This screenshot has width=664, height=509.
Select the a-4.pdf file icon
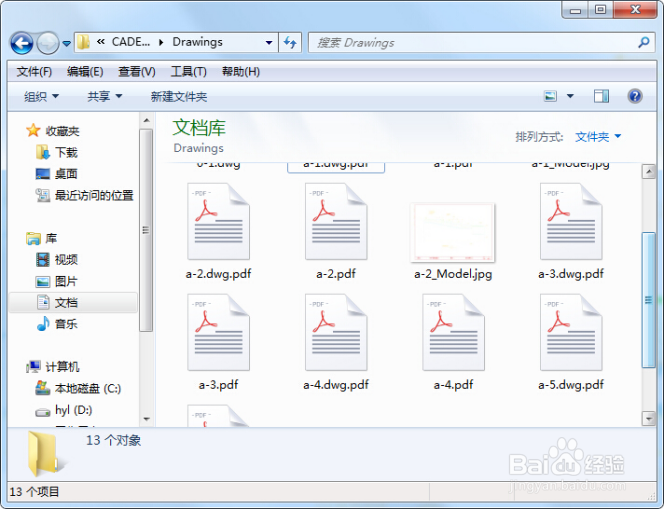pyautogui.click(x=453, y=332)
